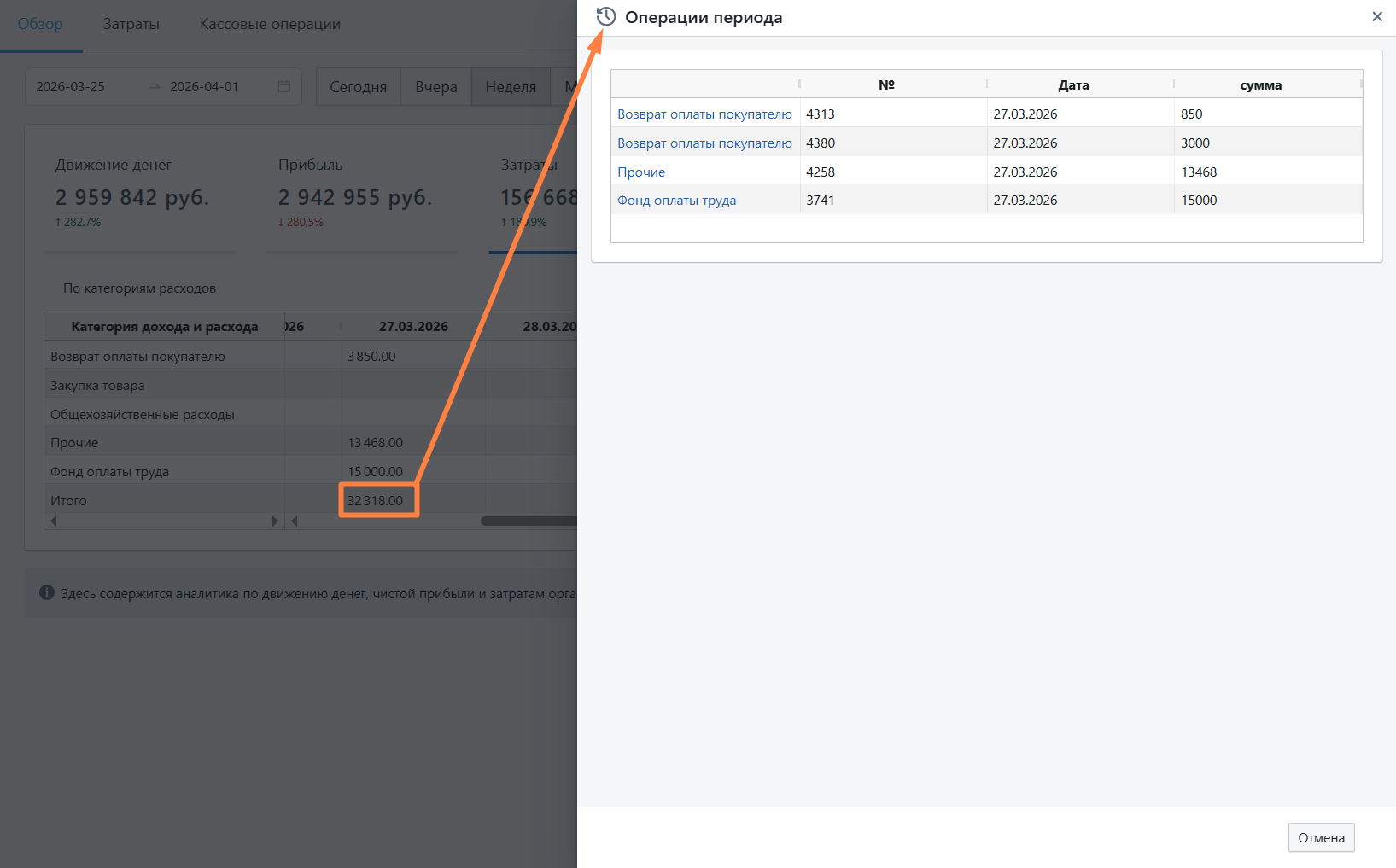Click the info icon in the analytics note
The image size is (1396, 868).
[x=47, y=593]
